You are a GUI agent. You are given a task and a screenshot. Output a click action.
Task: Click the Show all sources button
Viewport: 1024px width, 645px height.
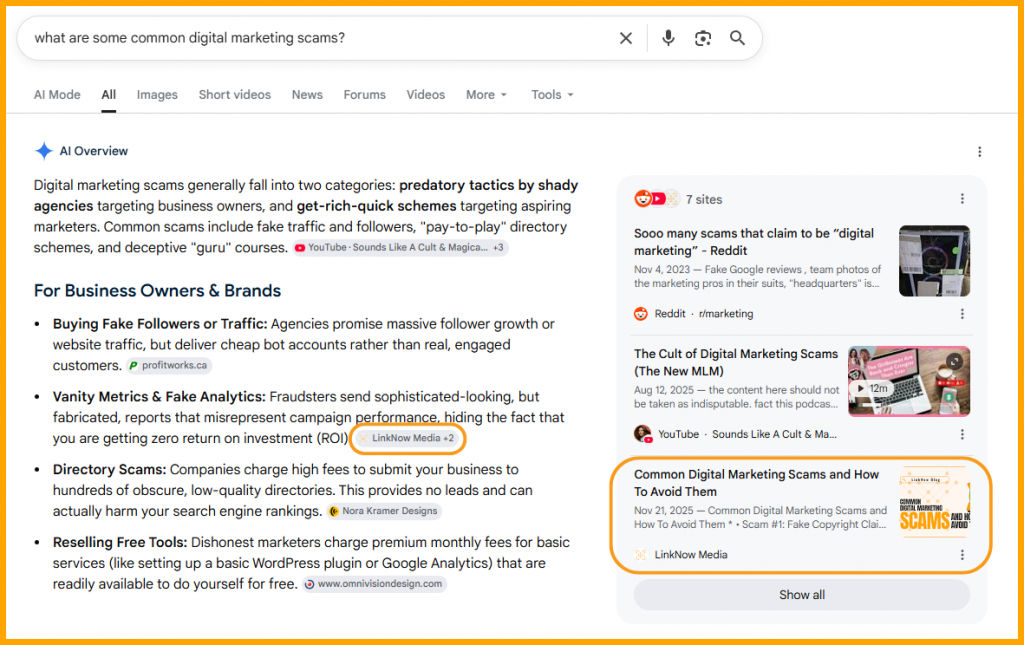pyautogui.click(x=802, y=595)
